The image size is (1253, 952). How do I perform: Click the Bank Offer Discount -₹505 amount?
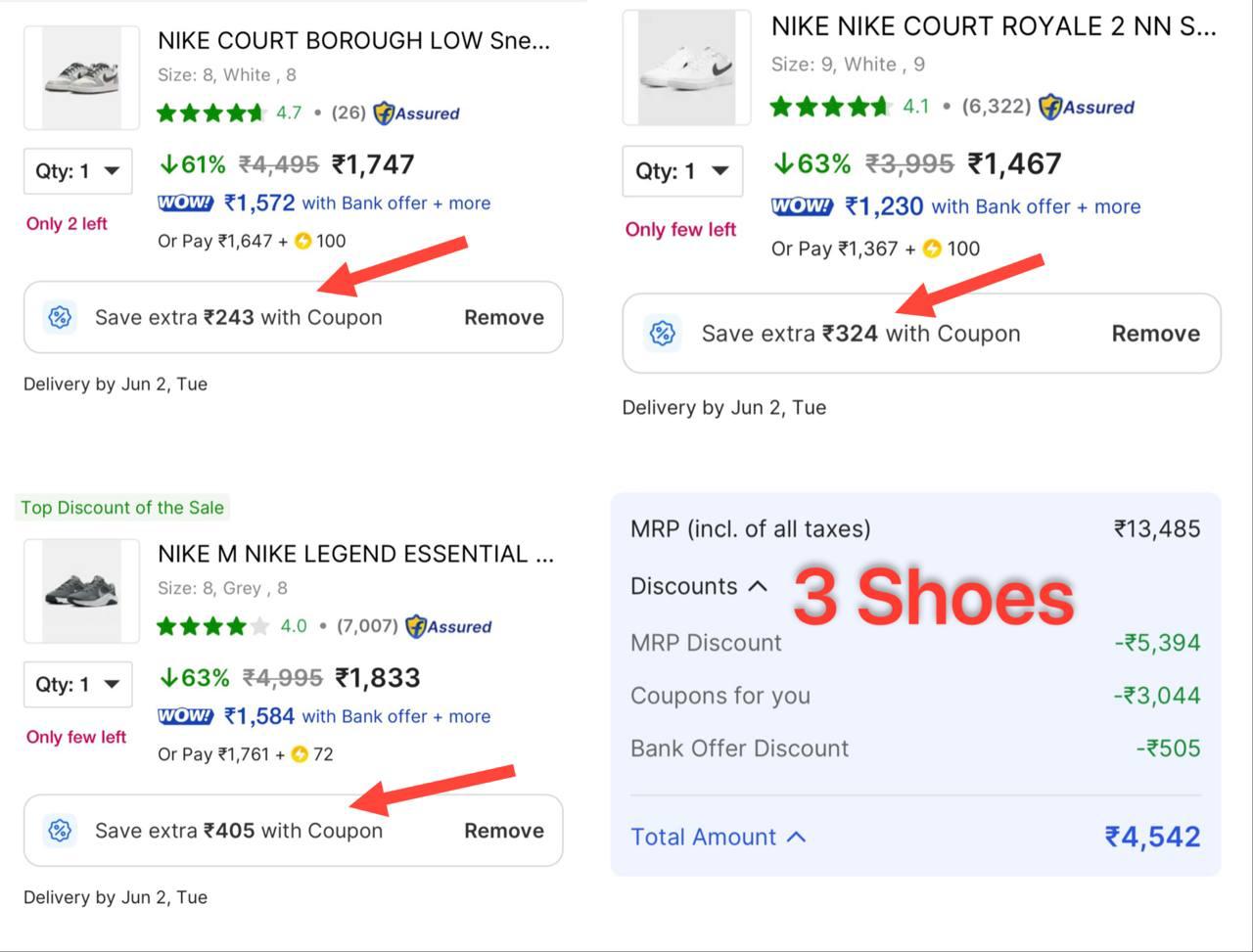(x=1168, y=748)
